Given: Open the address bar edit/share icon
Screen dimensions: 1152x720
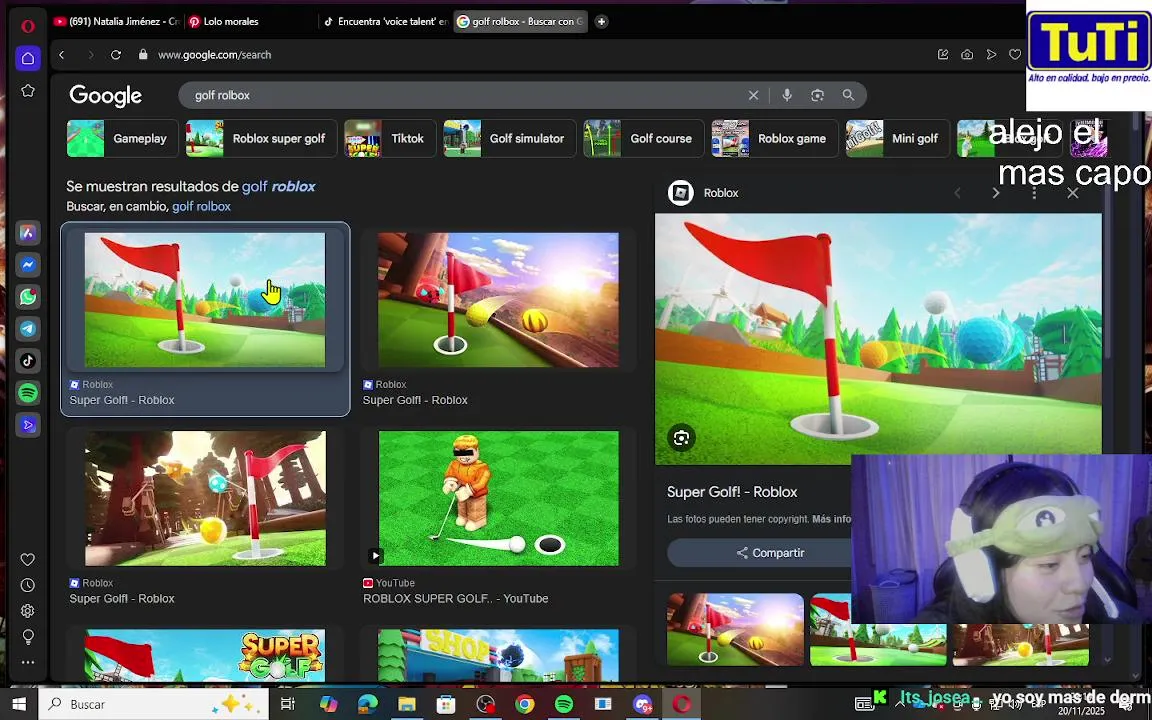Looking at the screenshot, I should point(943,54).
